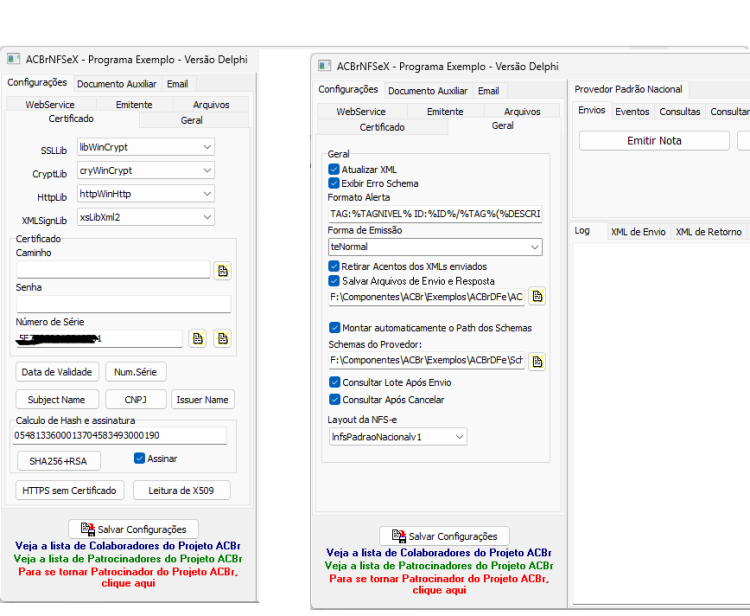750x616 pixels.
Task: Click browse icon beside Schemas do Provedor path
Action: coord(537,361)
